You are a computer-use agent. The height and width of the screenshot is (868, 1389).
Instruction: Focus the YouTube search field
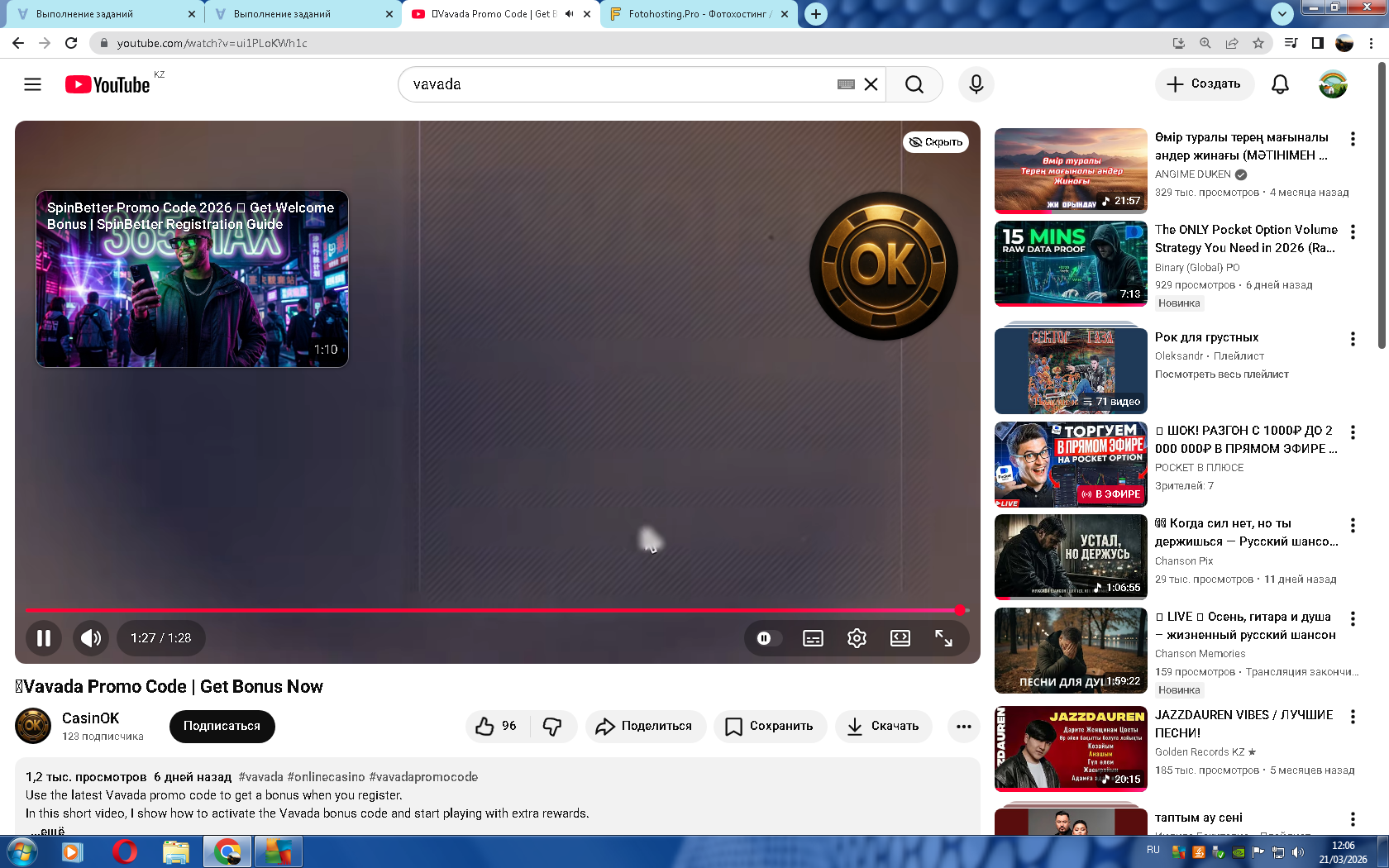click(620, 84)
